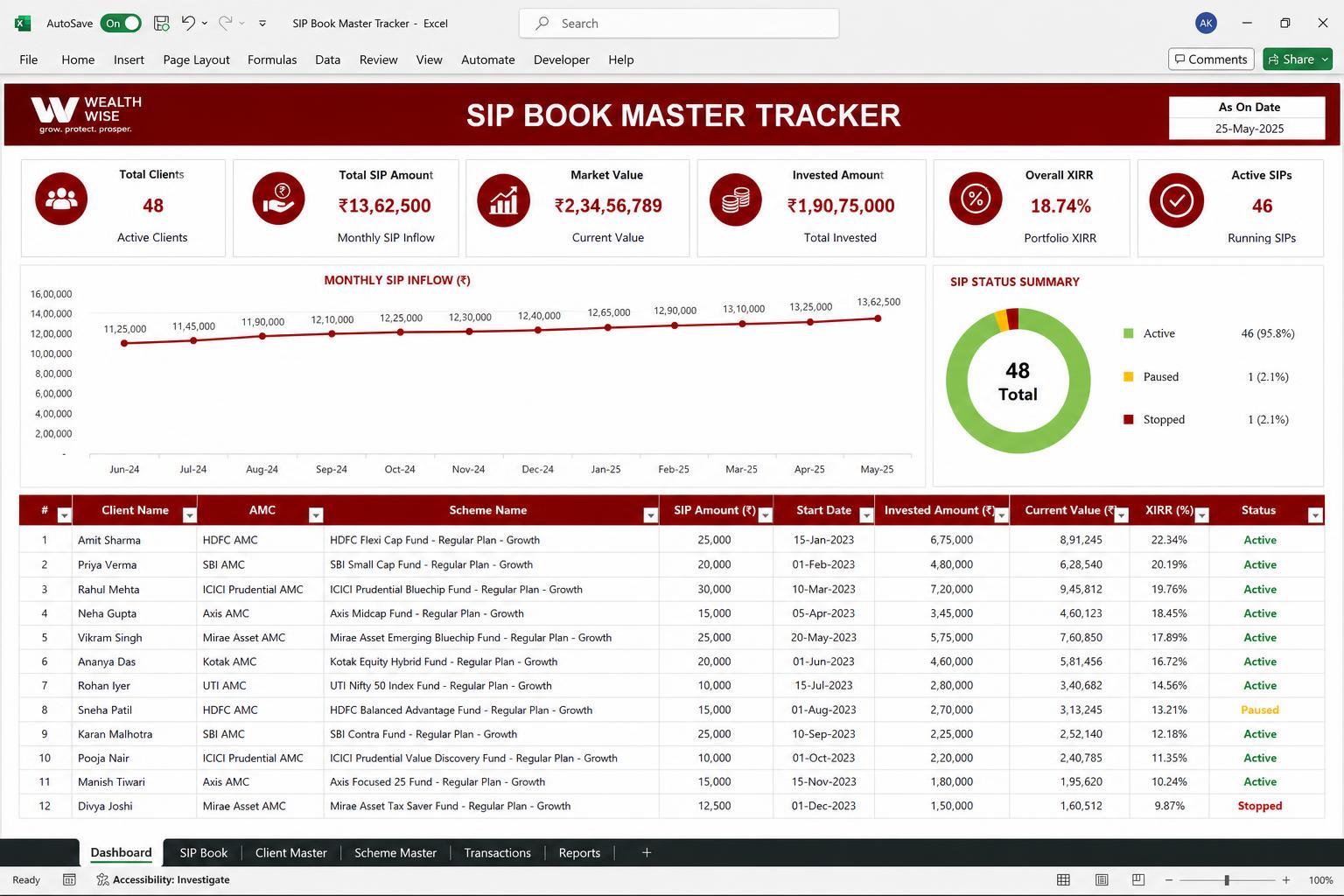Click the Wealth Wise logo
The width and height of the screenshot is (1344, 896).
click(87, 115)
